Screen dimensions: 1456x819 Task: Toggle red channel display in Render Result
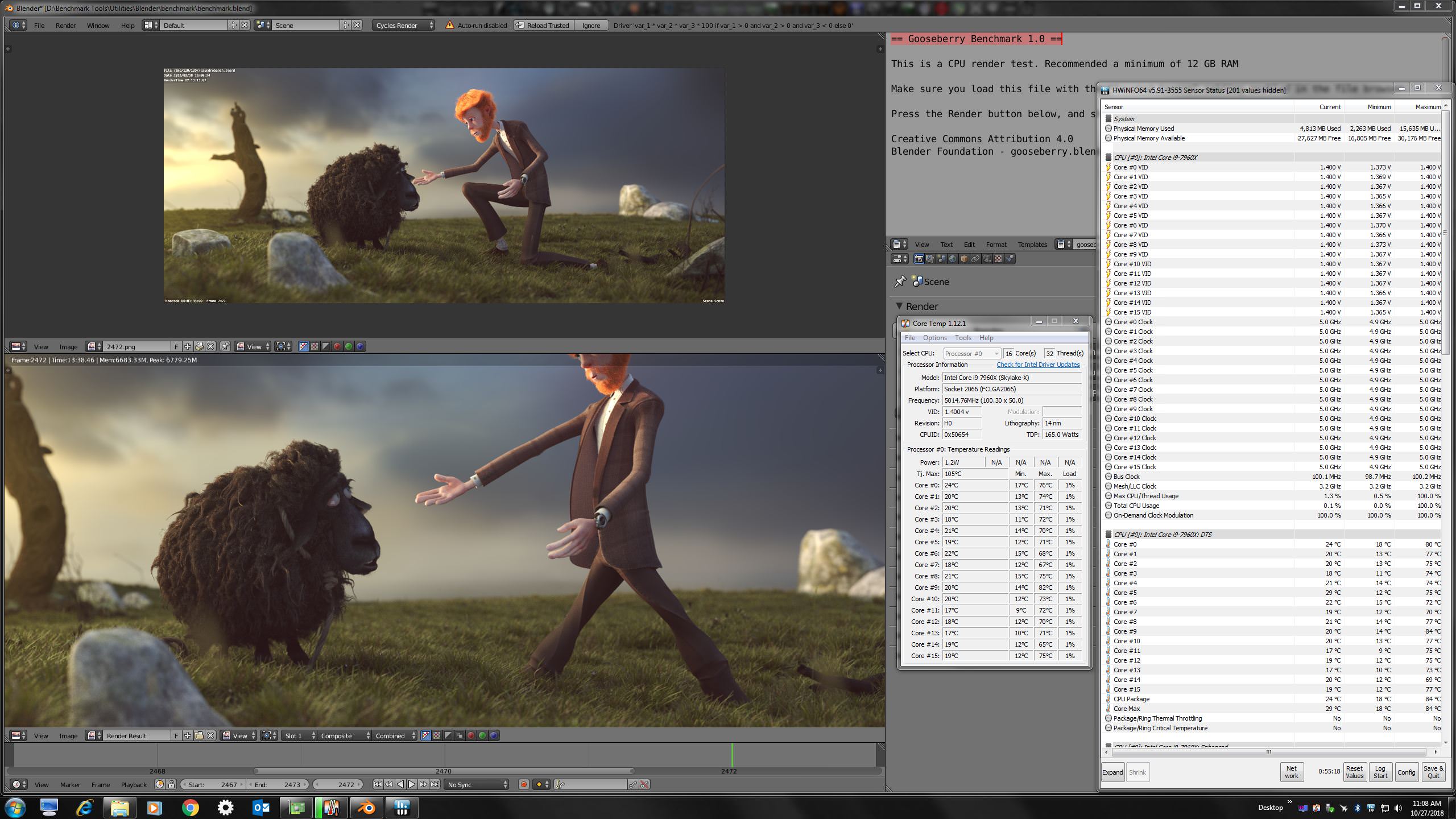[471, 735]
